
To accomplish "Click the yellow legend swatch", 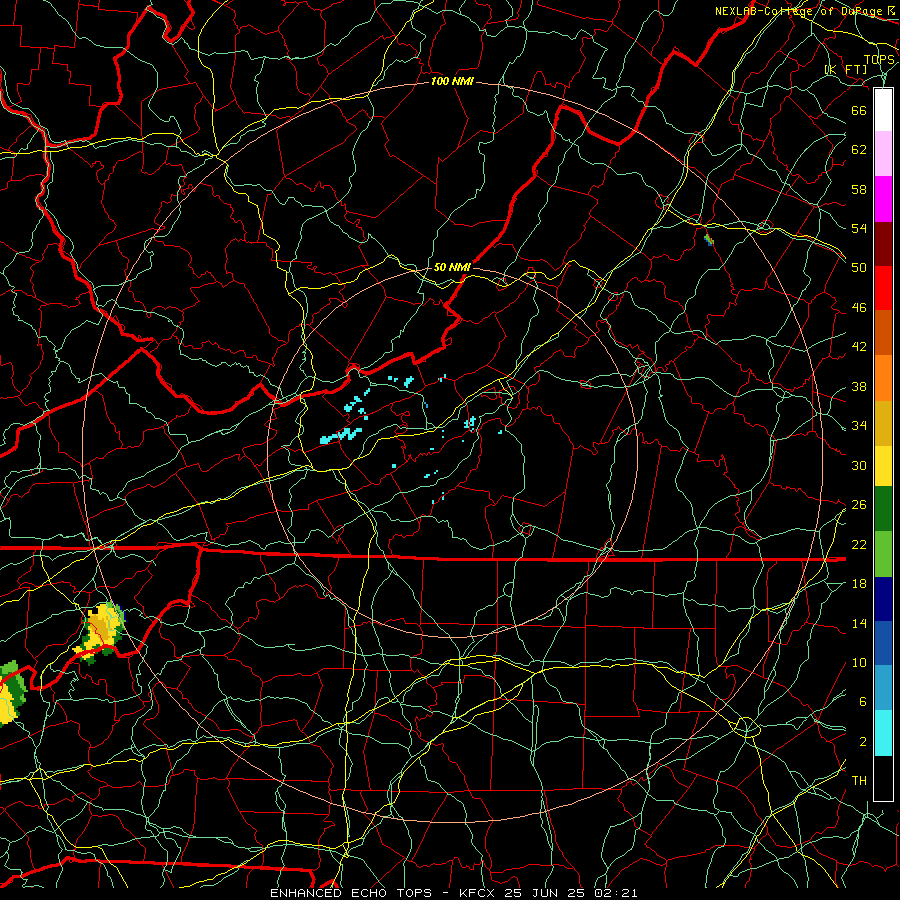I will pyautogui.click(x=883, y=465).
